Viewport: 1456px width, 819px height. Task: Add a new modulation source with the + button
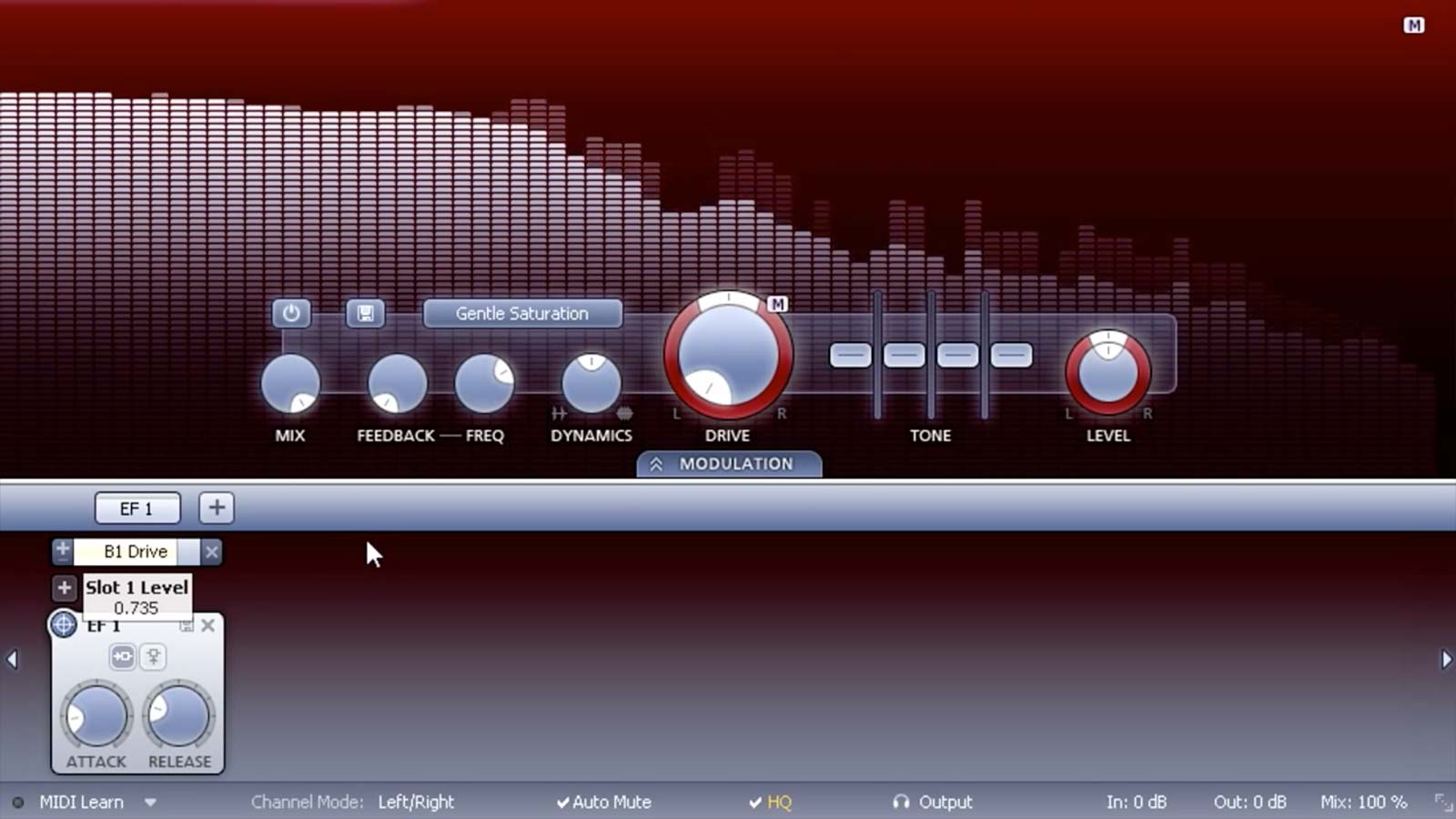pos(216,508)
